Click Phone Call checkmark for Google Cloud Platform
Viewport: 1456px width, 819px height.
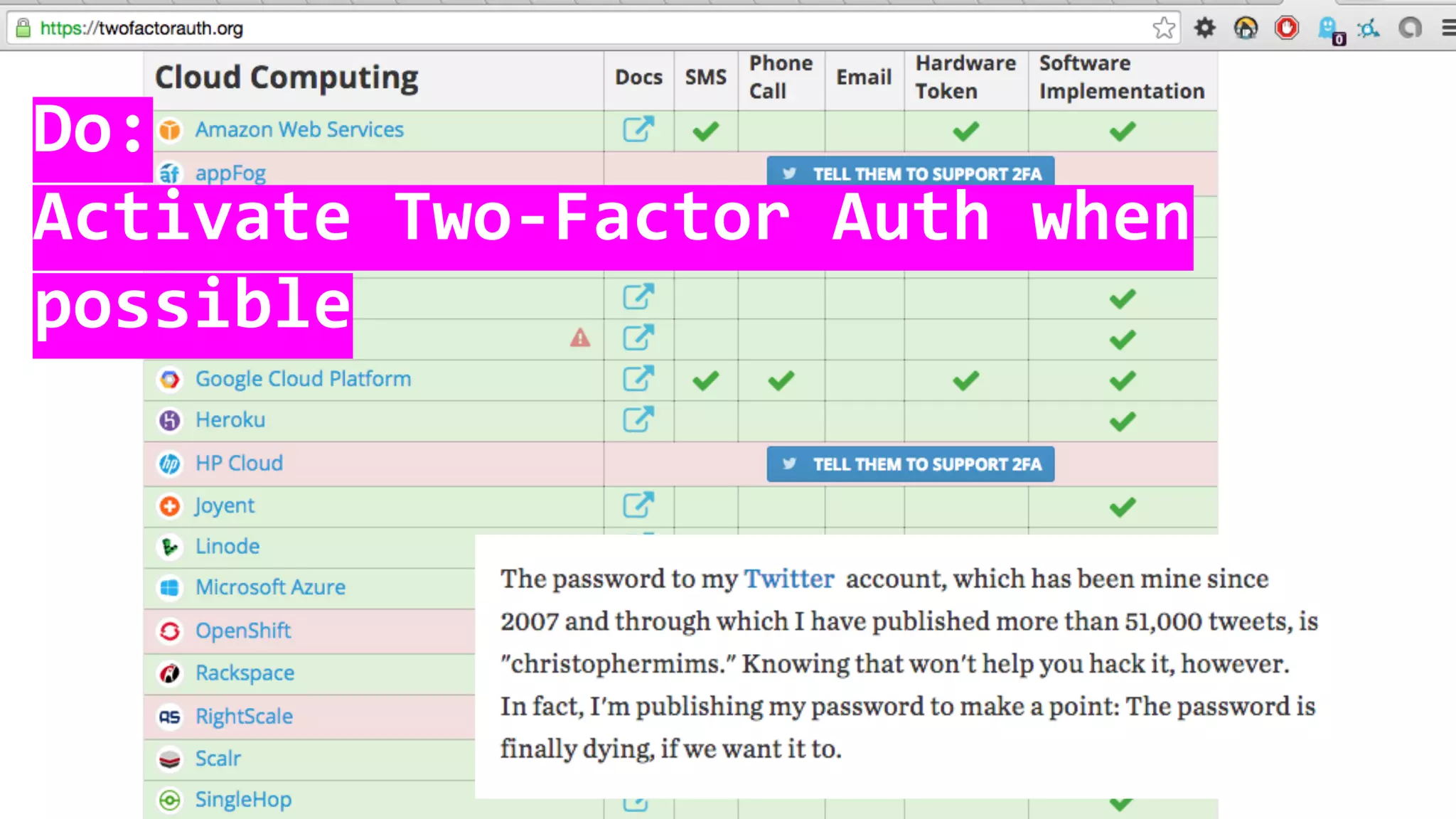click(781, 380)
